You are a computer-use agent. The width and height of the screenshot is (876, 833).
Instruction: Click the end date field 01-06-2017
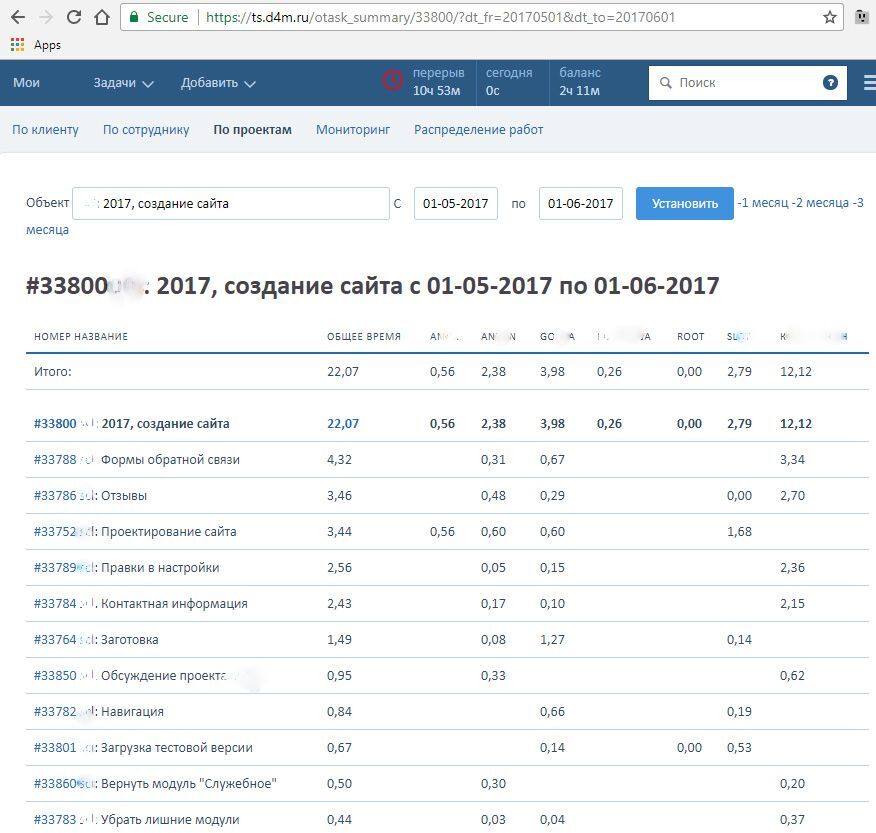point(581,204)
